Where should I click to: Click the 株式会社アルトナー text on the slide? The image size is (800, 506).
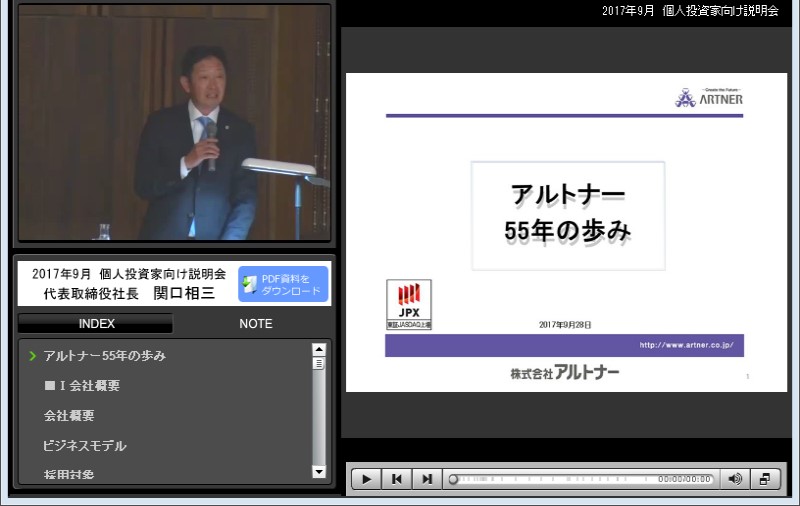coord(565,372)
